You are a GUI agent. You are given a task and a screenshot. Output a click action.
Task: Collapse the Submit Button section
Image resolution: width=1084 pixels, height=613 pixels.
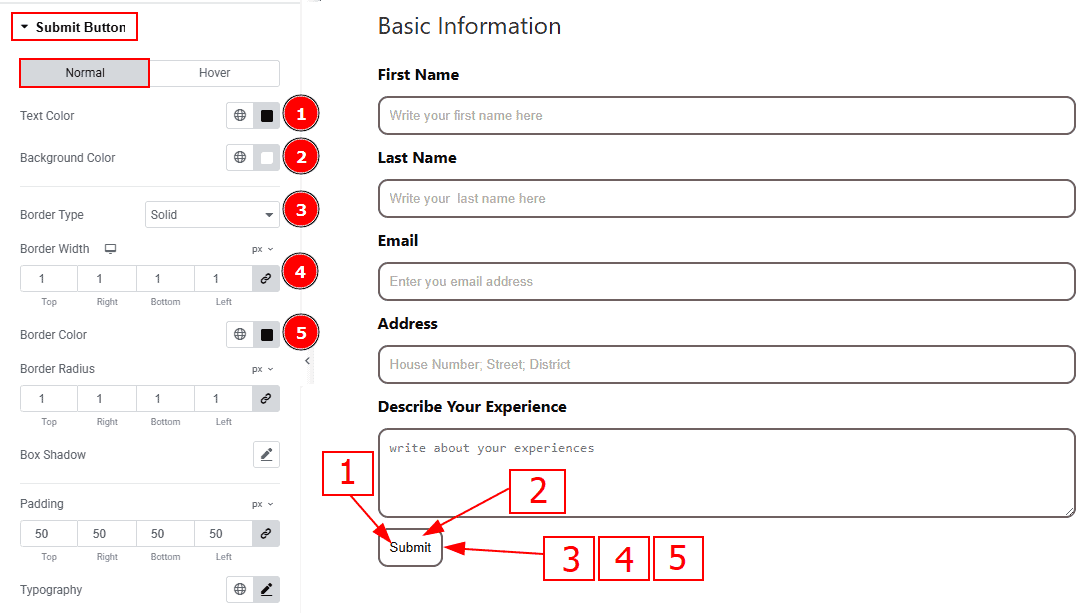point(73,27)
